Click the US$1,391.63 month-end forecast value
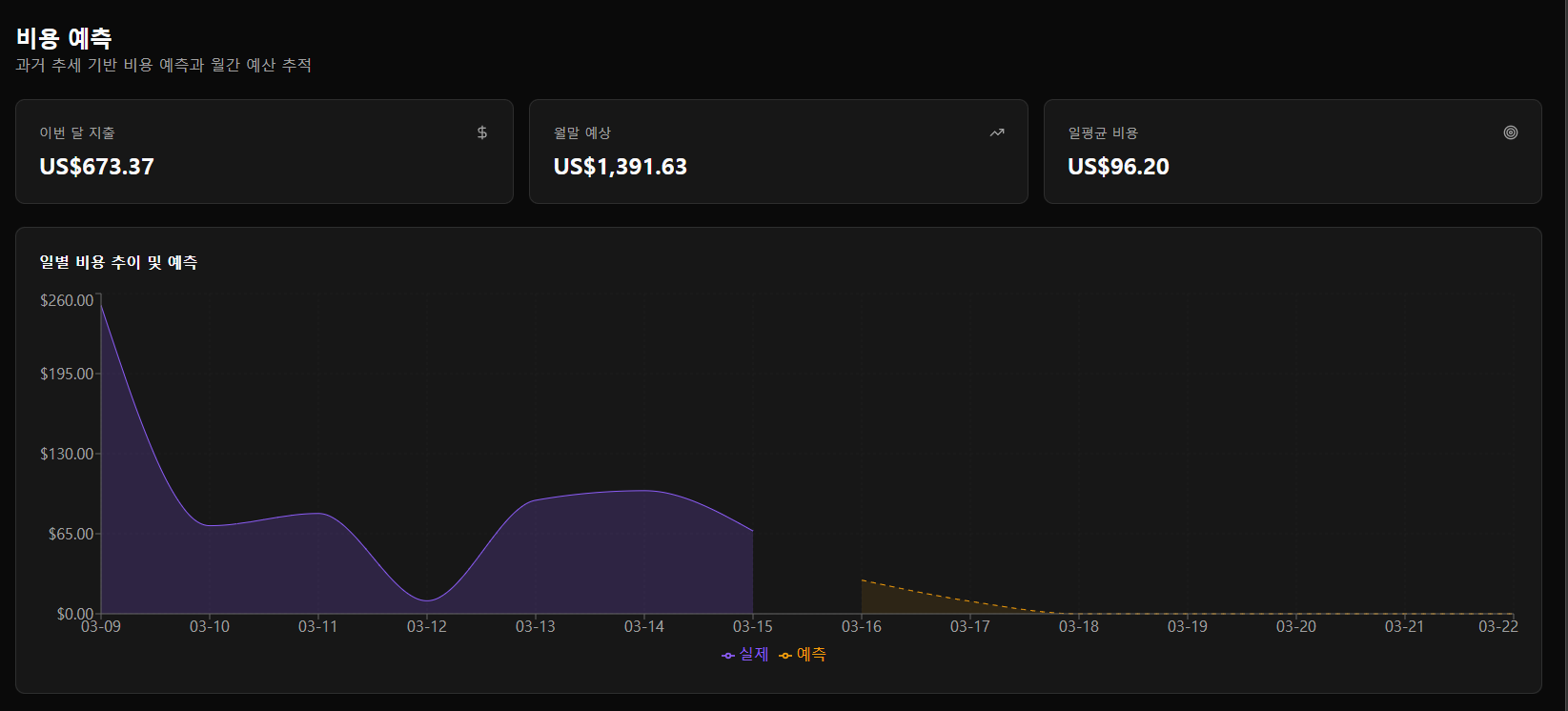Image resolution: width=1568 pixels, height=711 pixels. coord(620,167)
